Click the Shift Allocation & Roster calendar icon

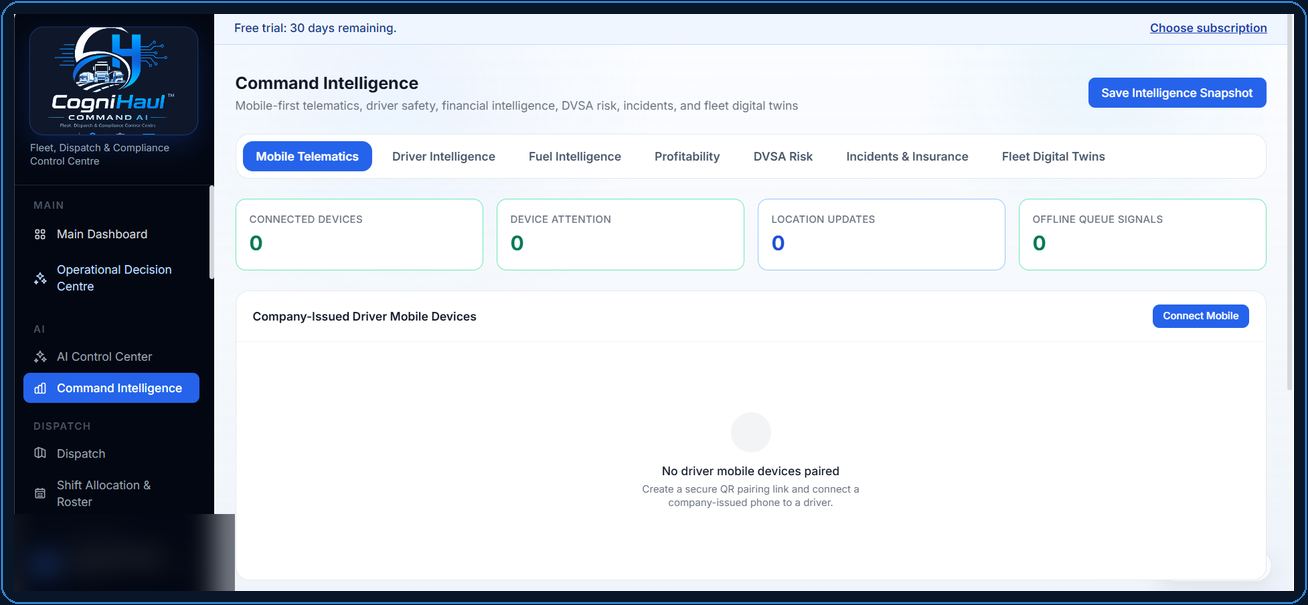tap(40, 494)
